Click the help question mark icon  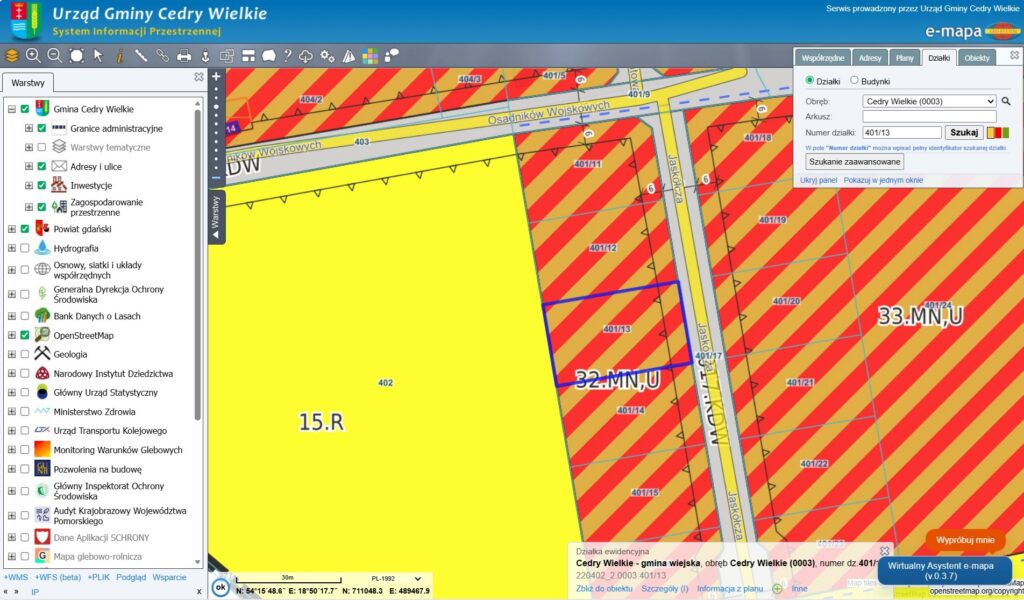289,57
